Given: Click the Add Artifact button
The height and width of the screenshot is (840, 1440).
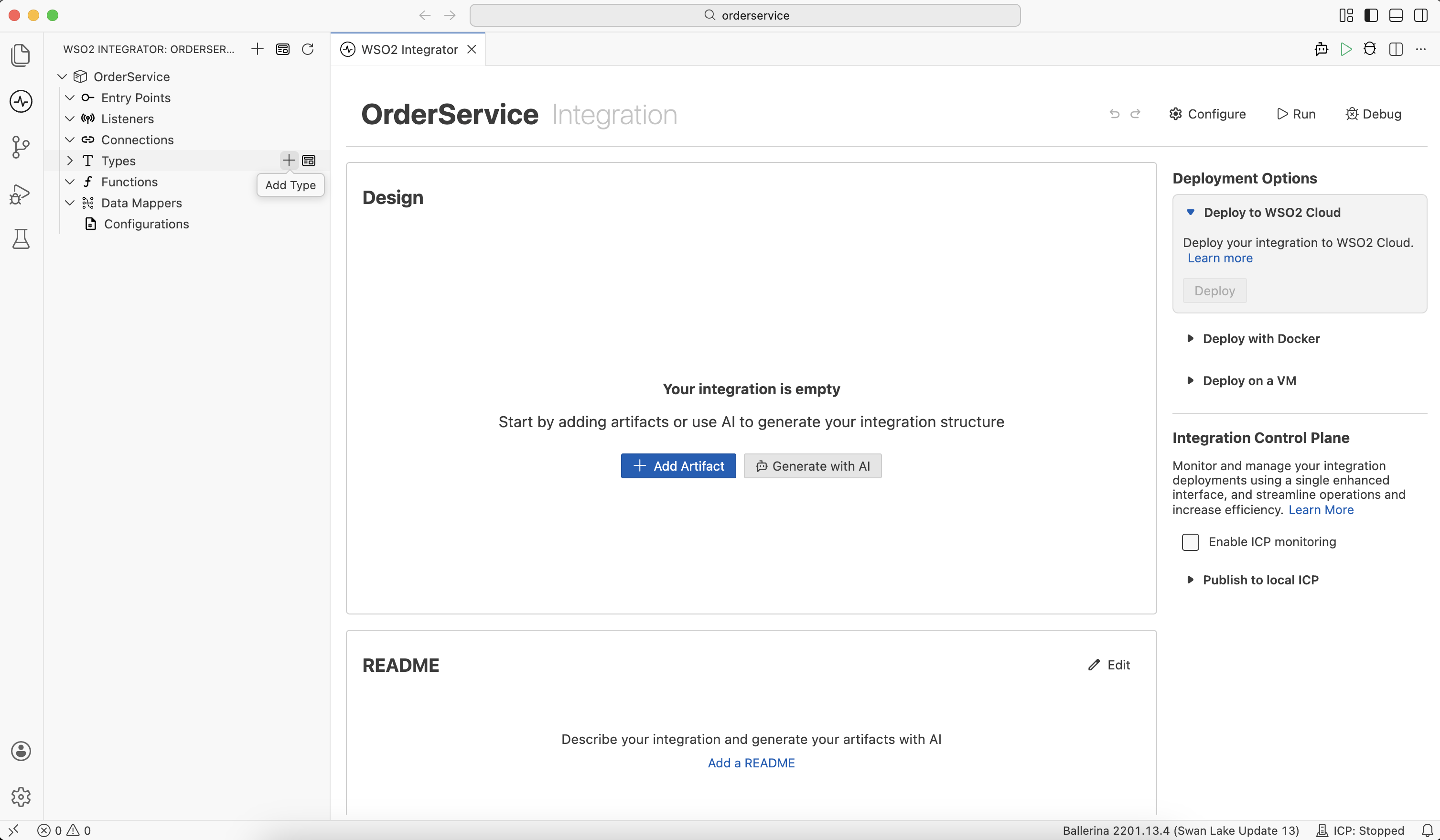Looking at the screenshot, I should [x=678, y=466].
